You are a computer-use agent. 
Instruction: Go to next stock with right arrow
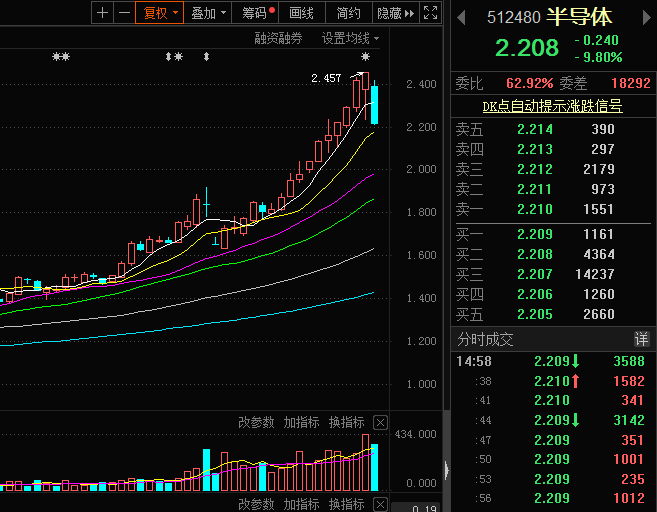pyautogui.click(x=647, y=18)
